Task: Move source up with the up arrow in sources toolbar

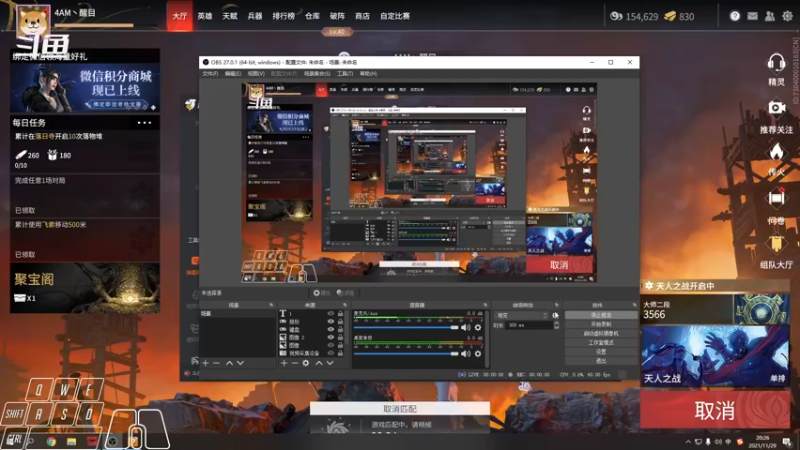Action: [319, 363]
